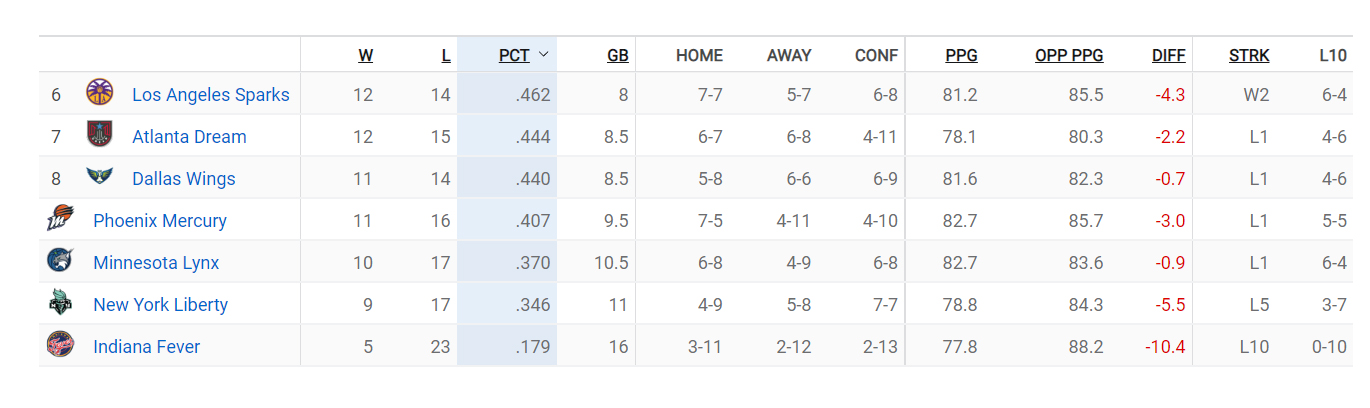Click the Indiana Fever team logo

click(60, 346)
